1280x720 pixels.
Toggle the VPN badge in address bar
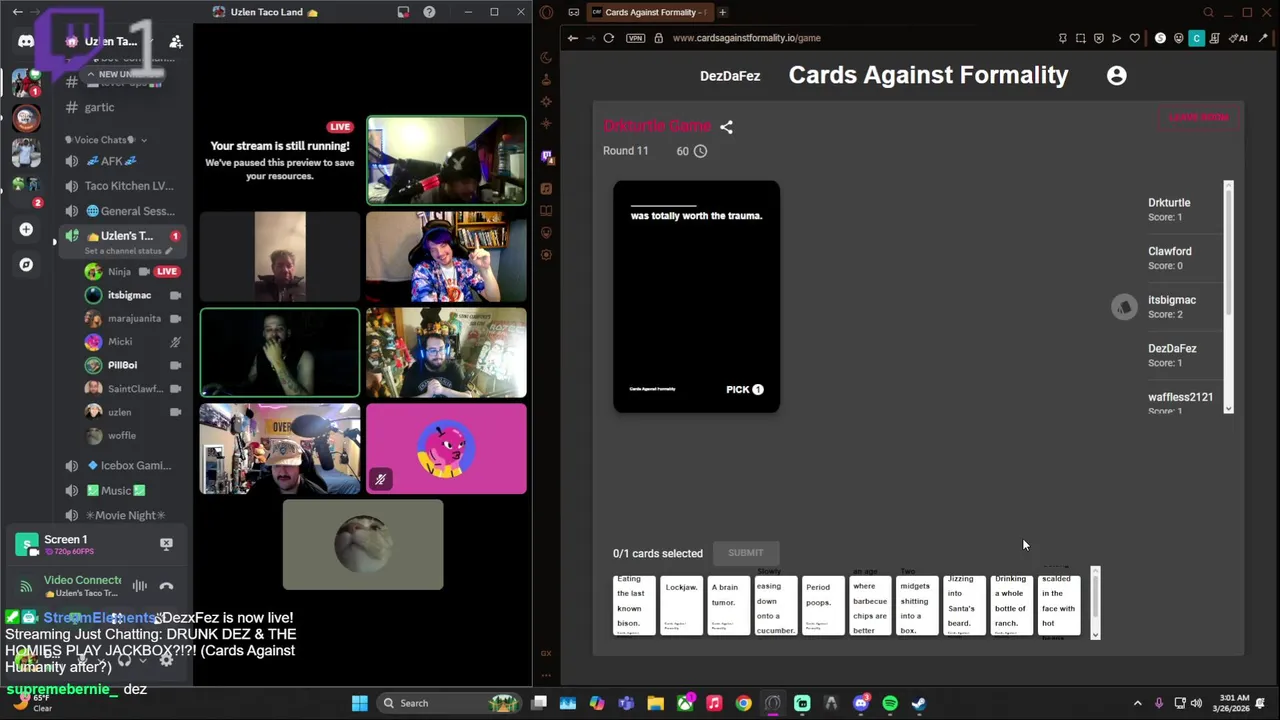click(635, 38)
